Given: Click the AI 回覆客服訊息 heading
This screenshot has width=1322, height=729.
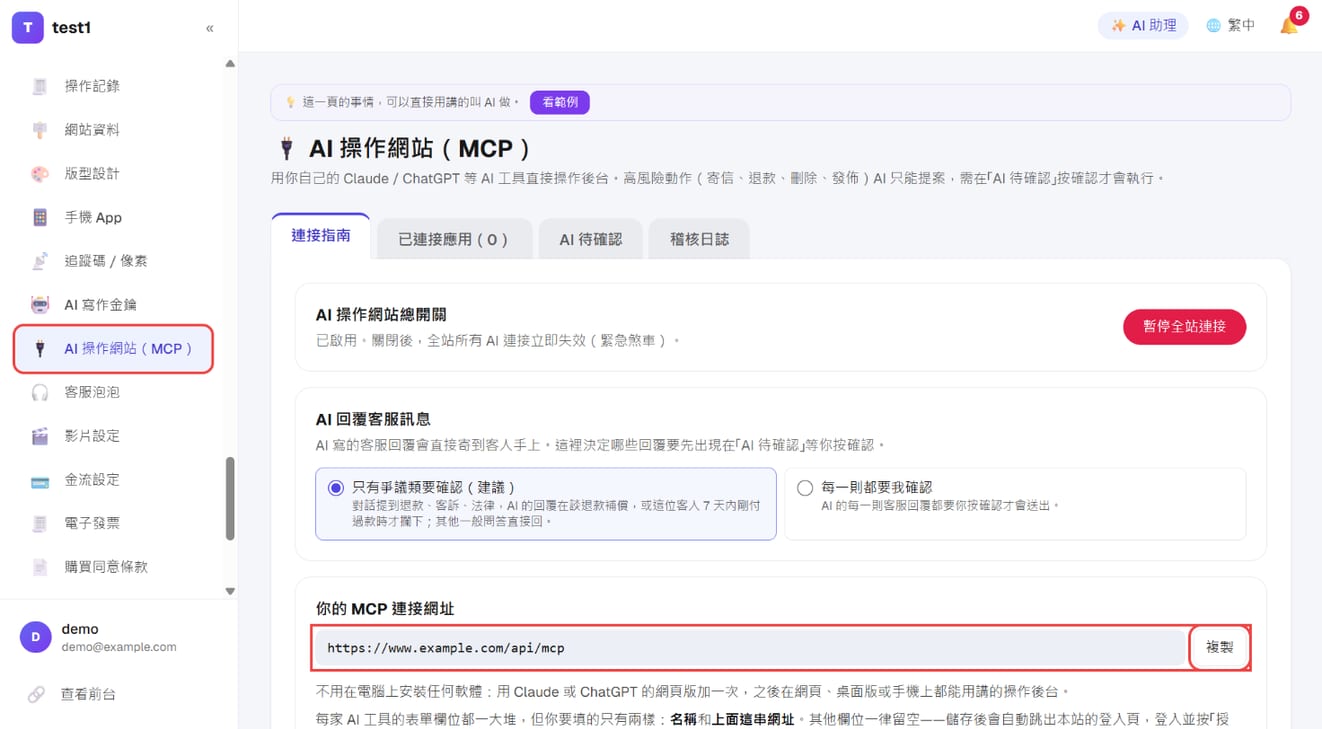Looking at the screenshot, I should [373, 419].
